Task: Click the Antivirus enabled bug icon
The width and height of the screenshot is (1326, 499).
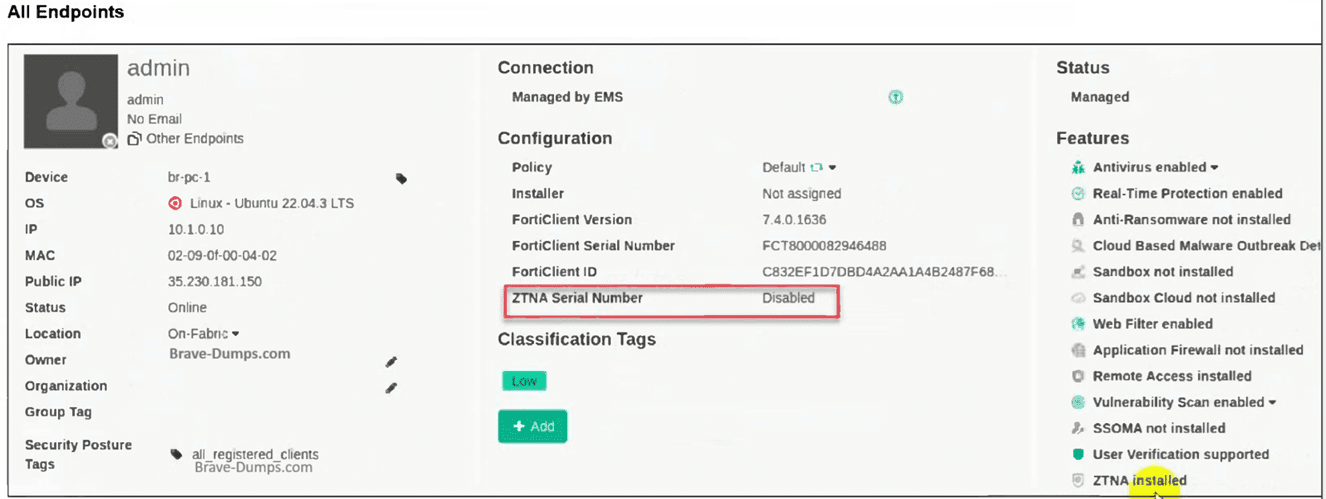Action: click(x=1078, y=168)
